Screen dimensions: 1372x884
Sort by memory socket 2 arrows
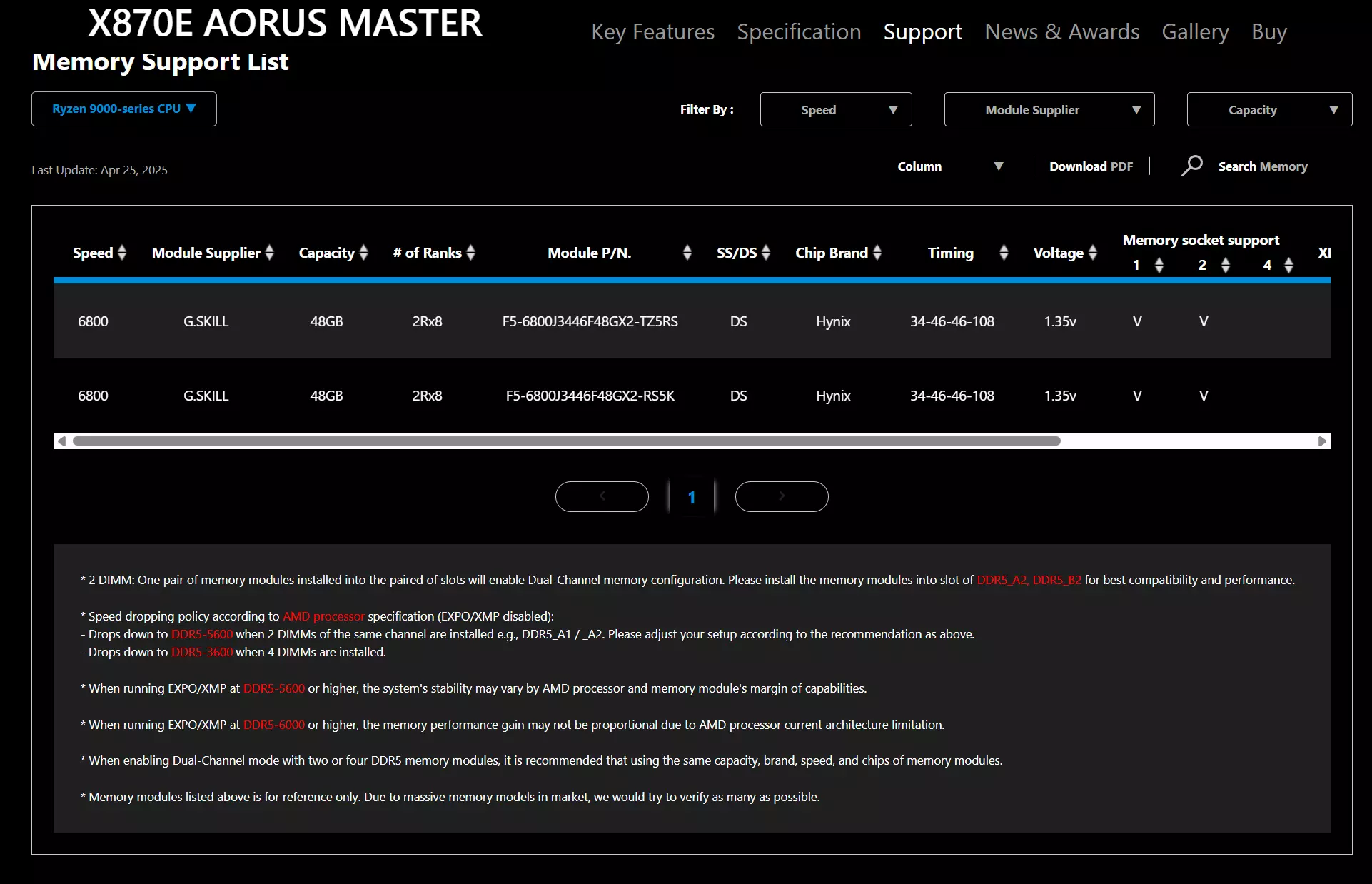[1226, 266]
